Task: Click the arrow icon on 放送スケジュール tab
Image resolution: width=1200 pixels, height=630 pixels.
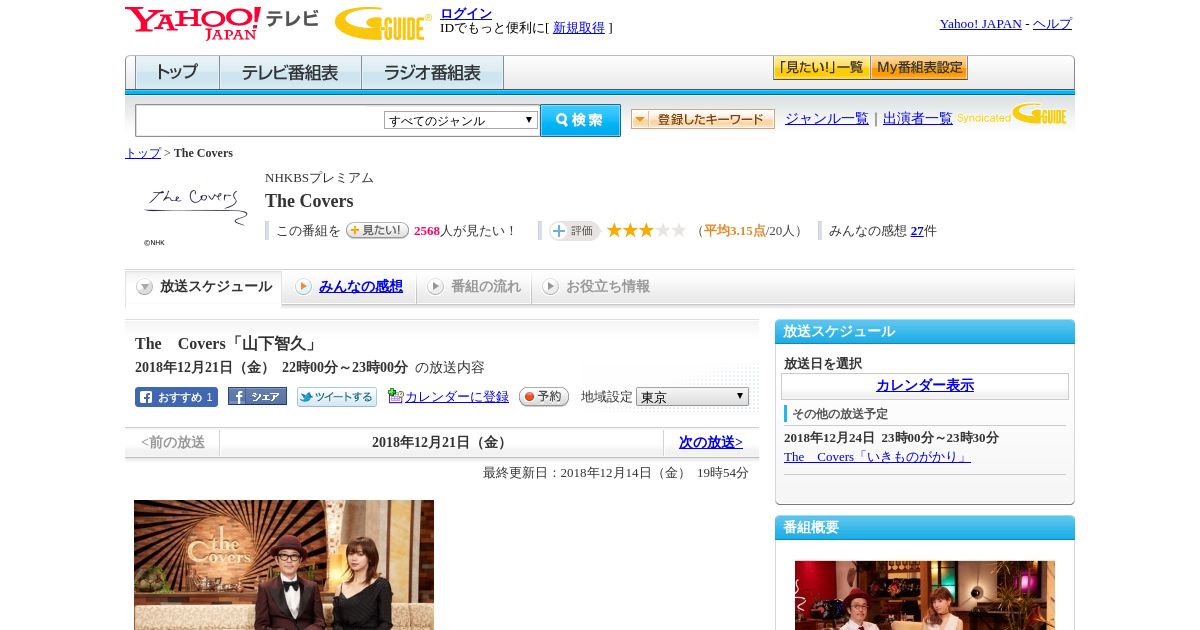Action: [x=145, y=287]
